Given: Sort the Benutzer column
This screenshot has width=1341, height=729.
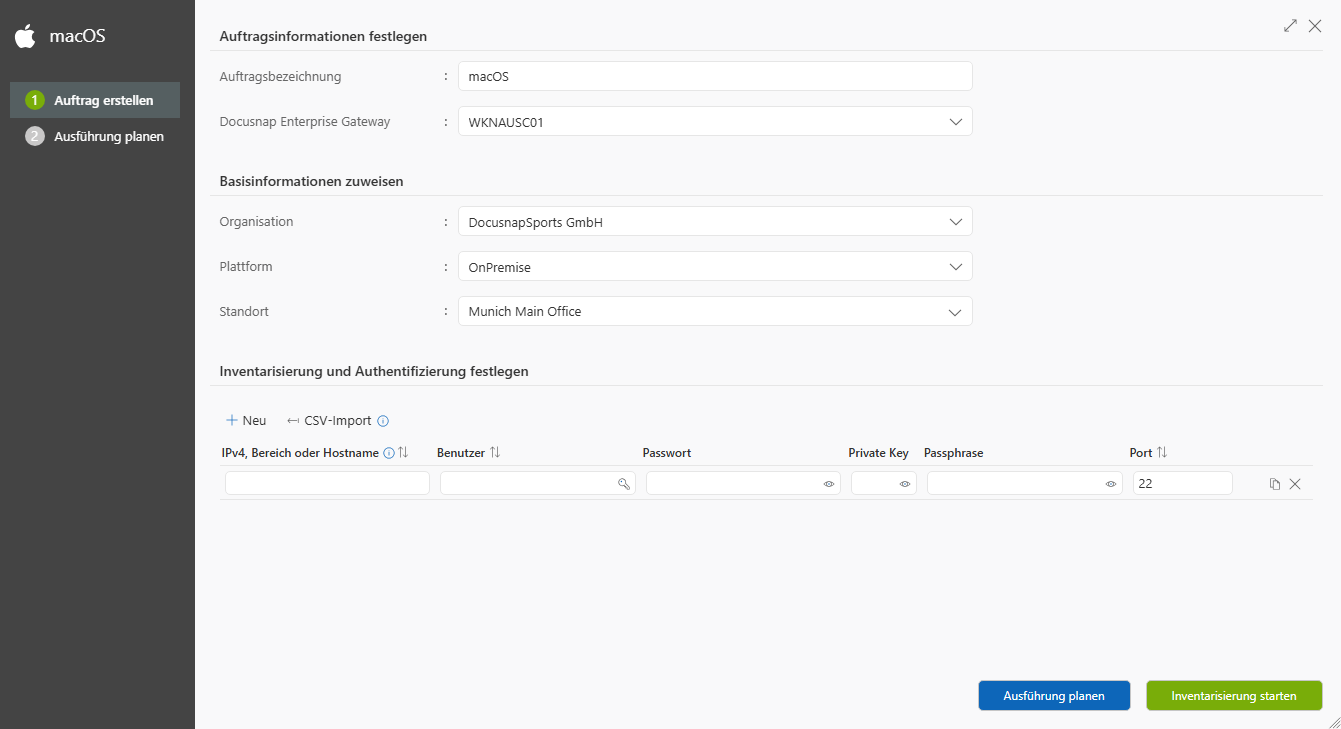Looking at the screenshot, I should coord(495,453).
